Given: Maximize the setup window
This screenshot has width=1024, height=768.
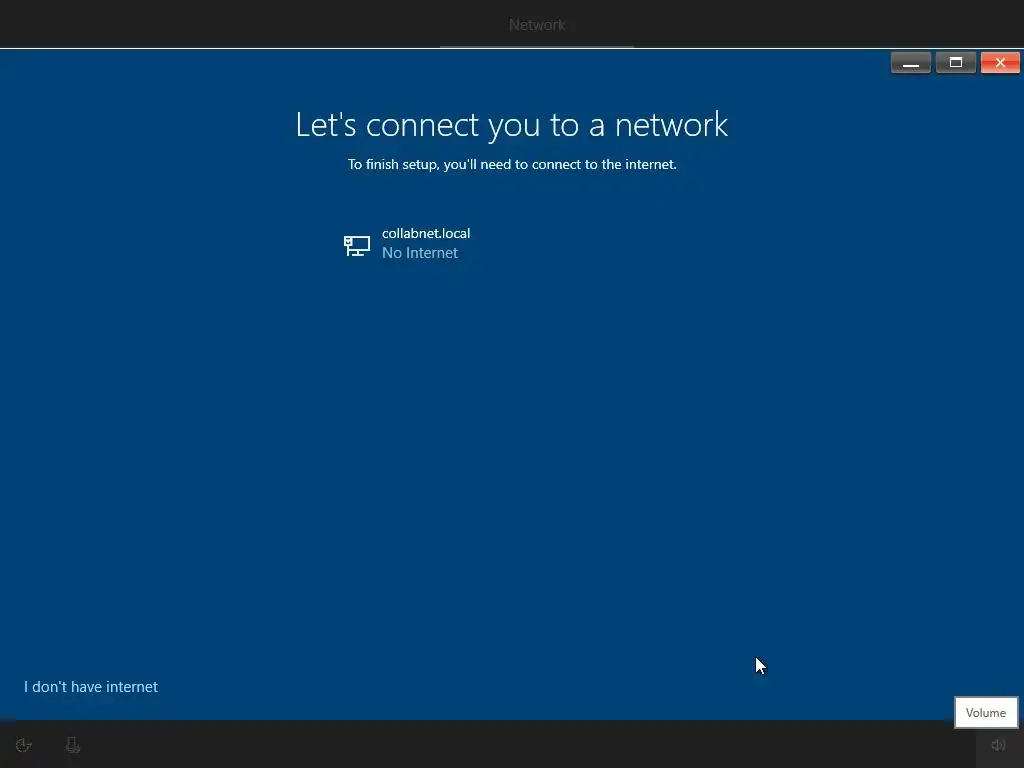Looking at the screenshot, I should pyautogui.click(x=955, y=63).
